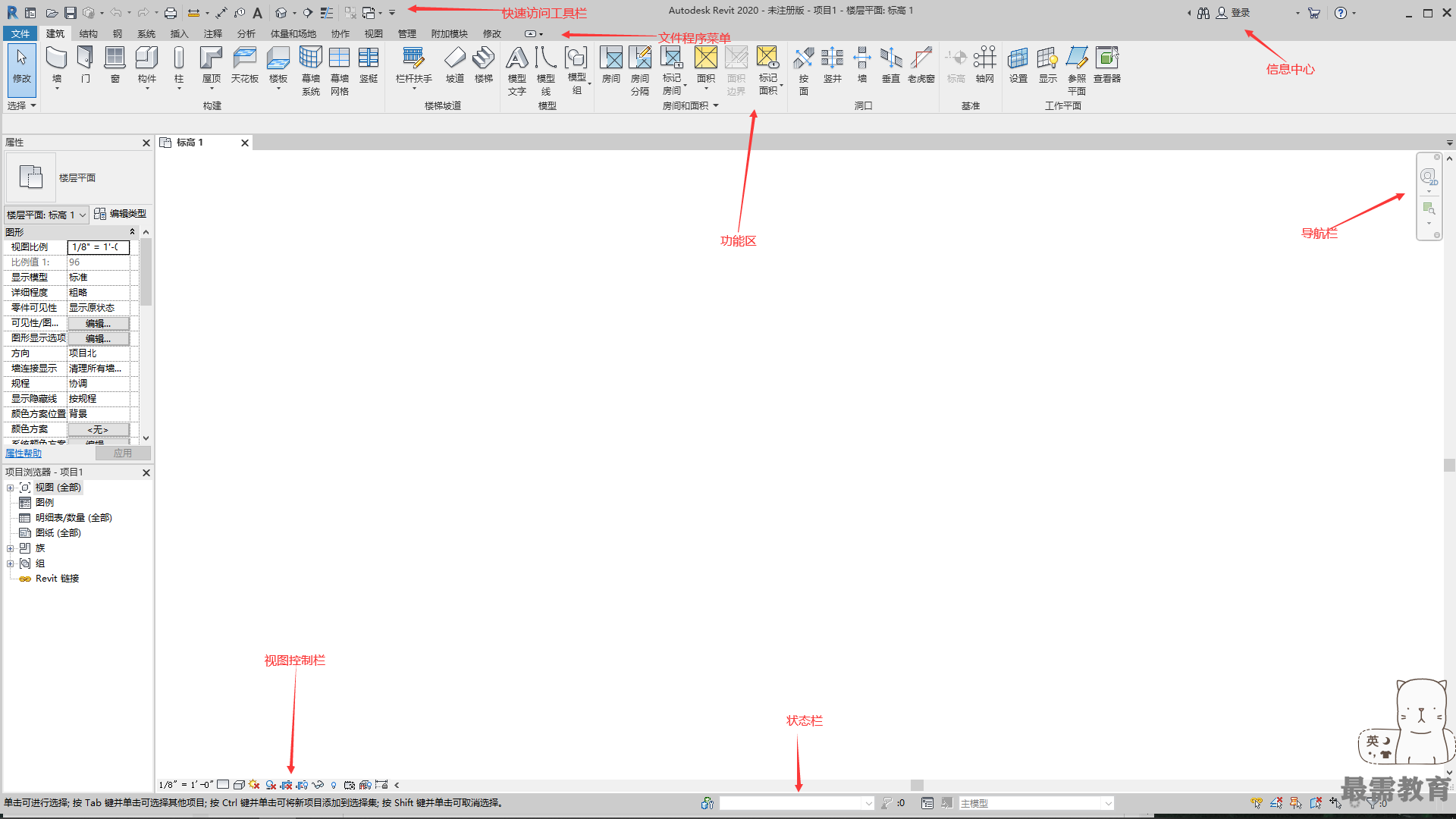Open the floor plan 标高 1 type selector dropdown

[47, 215]
